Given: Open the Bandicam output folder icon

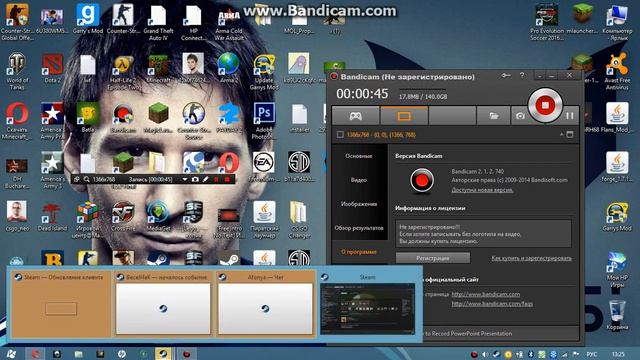Looking at the screenshot, I should click(493, 116).
